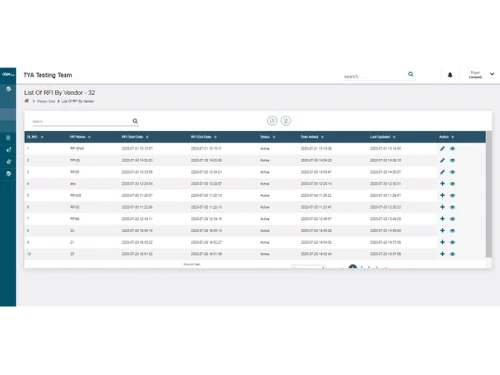Click the plus icon for RFI named 21
Viewport: 500px width, 375px height.
pyautogui.click(x=442, y=242)
